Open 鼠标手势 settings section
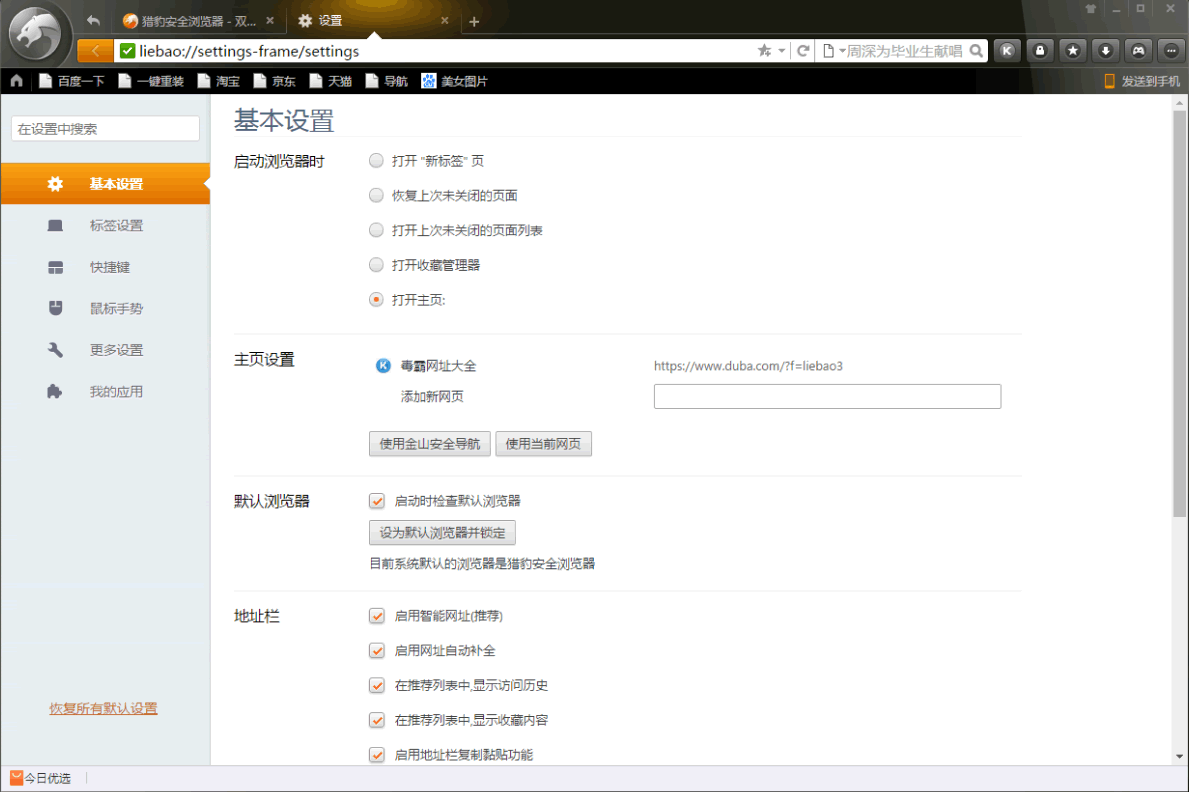This screenshot has height=792, width=1189. [x=116, y=309]
